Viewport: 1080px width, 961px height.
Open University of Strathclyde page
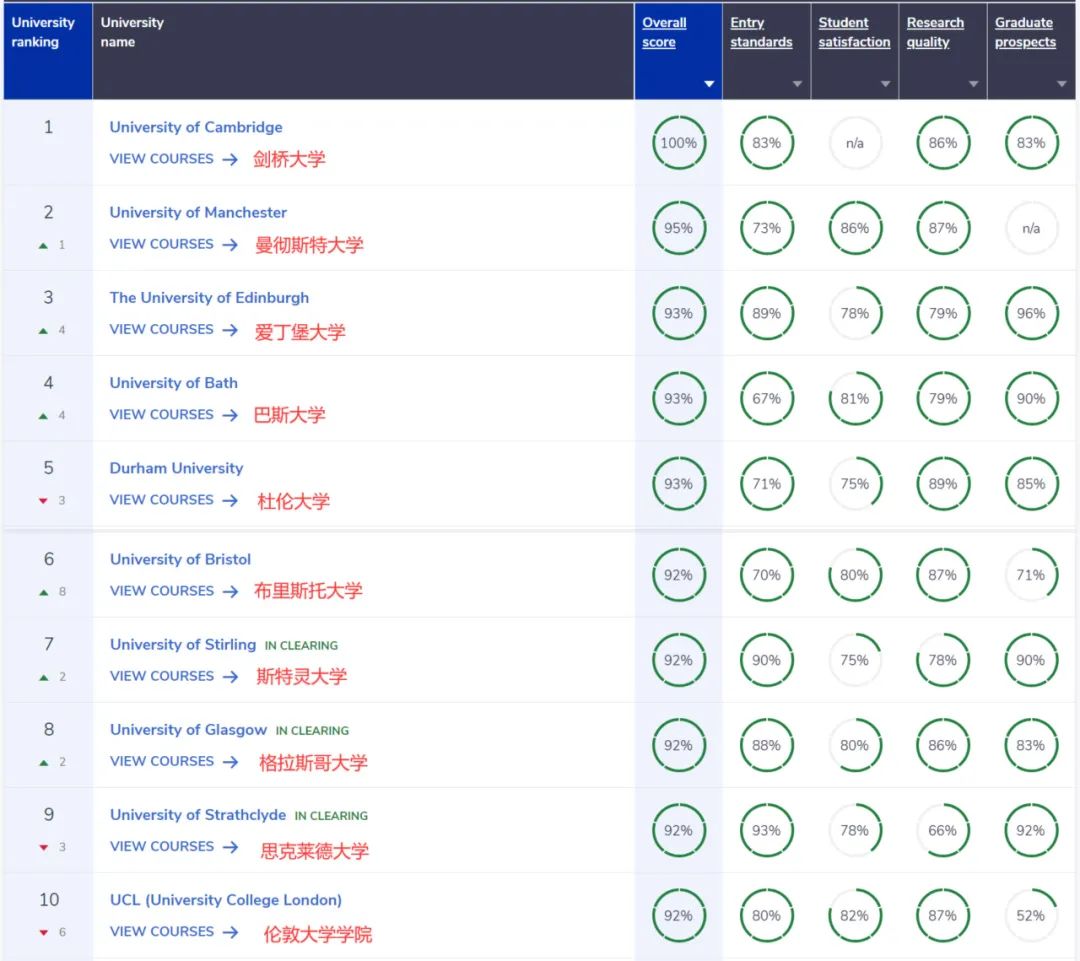tap(198, 815)
